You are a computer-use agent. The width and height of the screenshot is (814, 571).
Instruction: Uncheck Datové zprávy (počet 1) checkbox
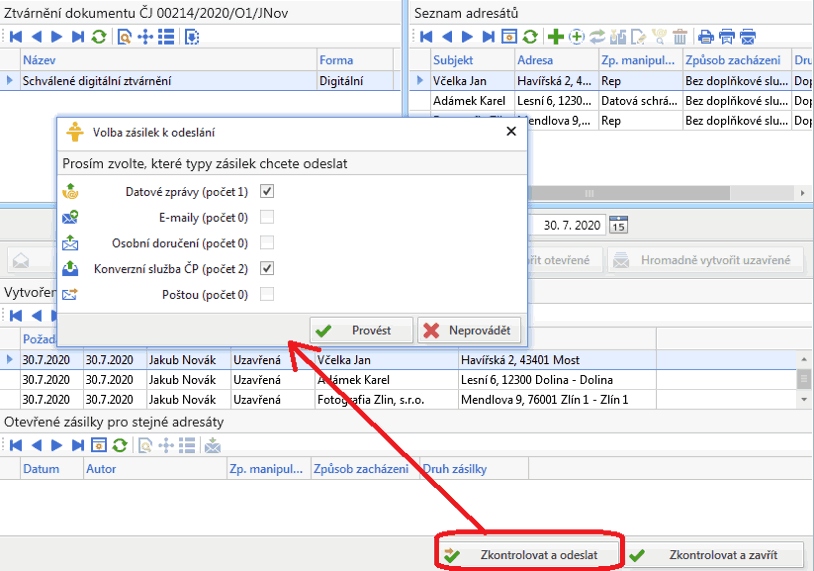coord(267,191)
